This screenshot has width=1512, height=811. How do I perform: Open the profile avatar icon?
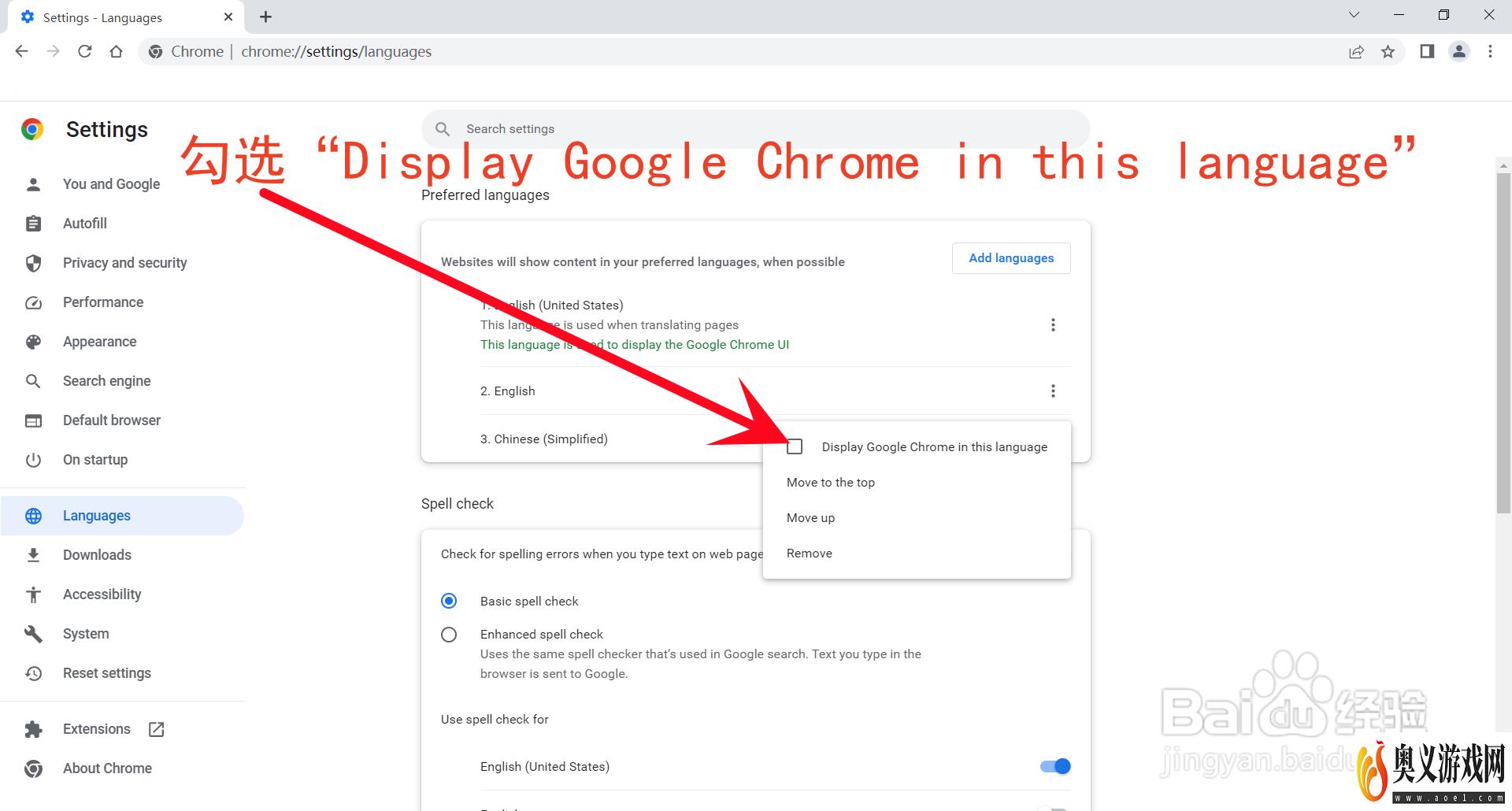tap(1459, 51)
